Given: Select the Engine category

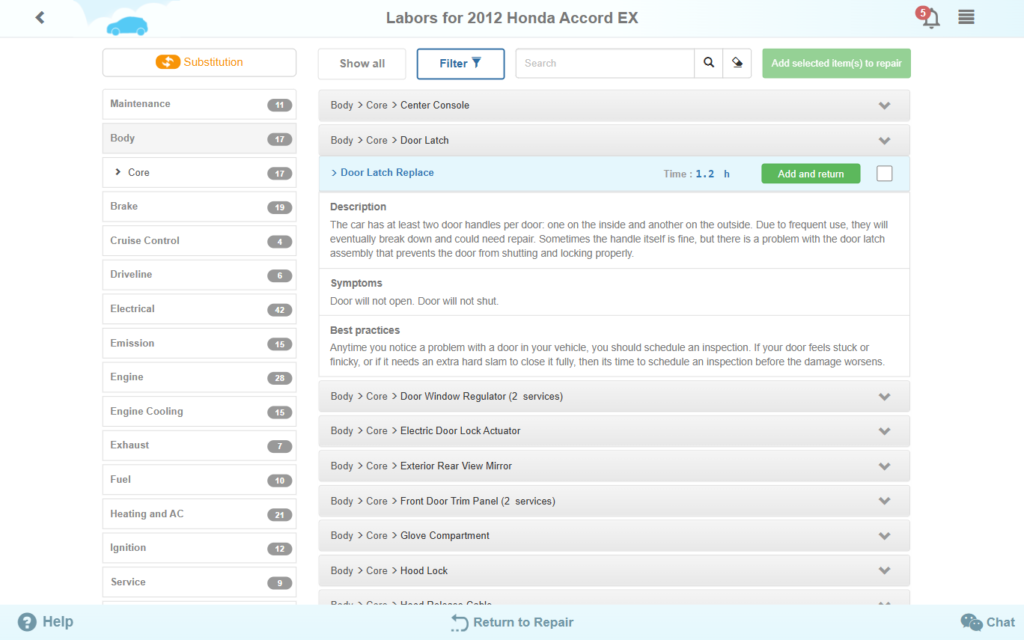Looking at the screenshot, I should pyautogui.click(x=199, y=377).
